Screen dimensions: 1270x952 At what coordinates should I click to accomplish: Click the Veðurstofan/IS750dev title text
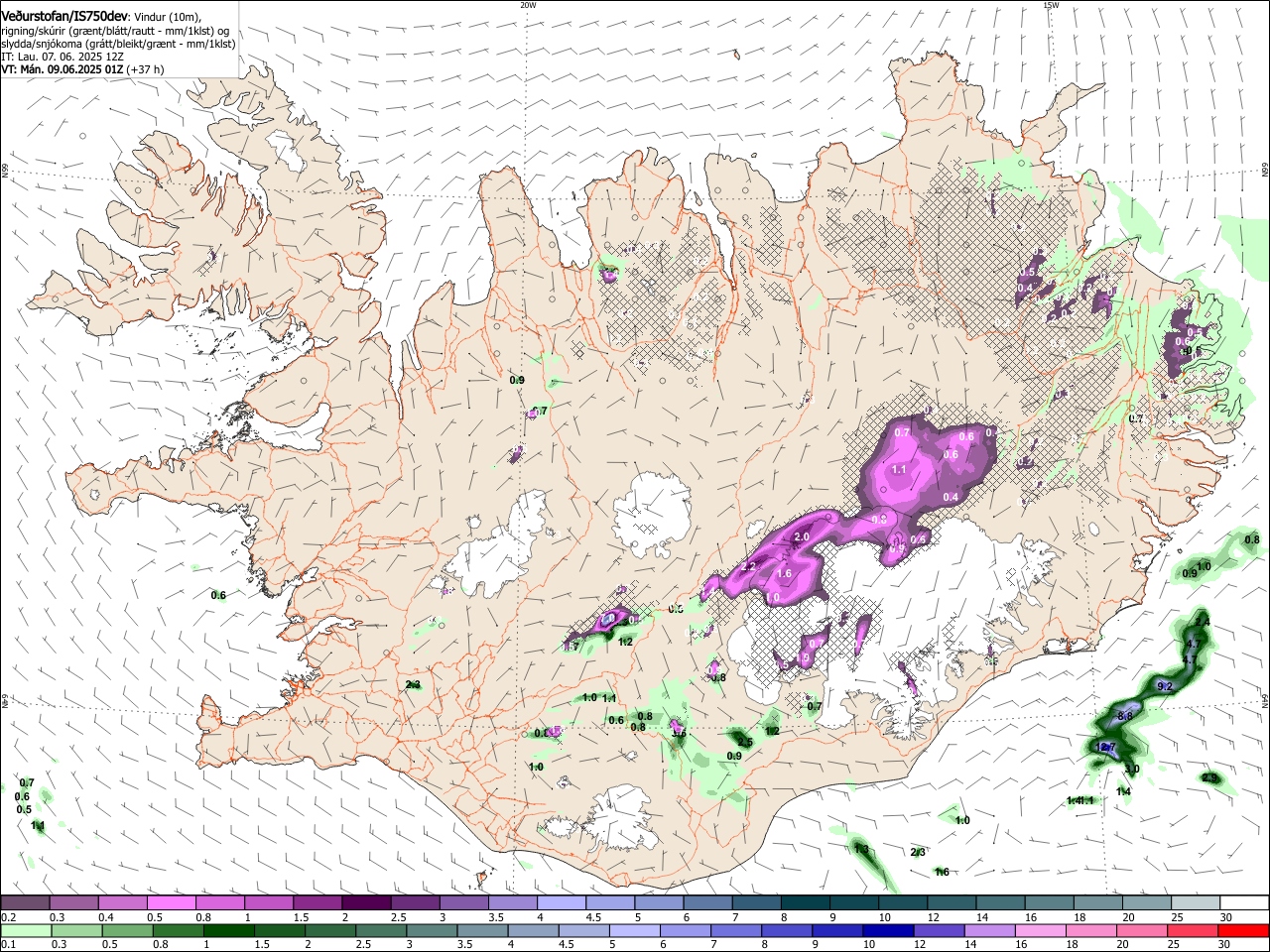[63, 16]
